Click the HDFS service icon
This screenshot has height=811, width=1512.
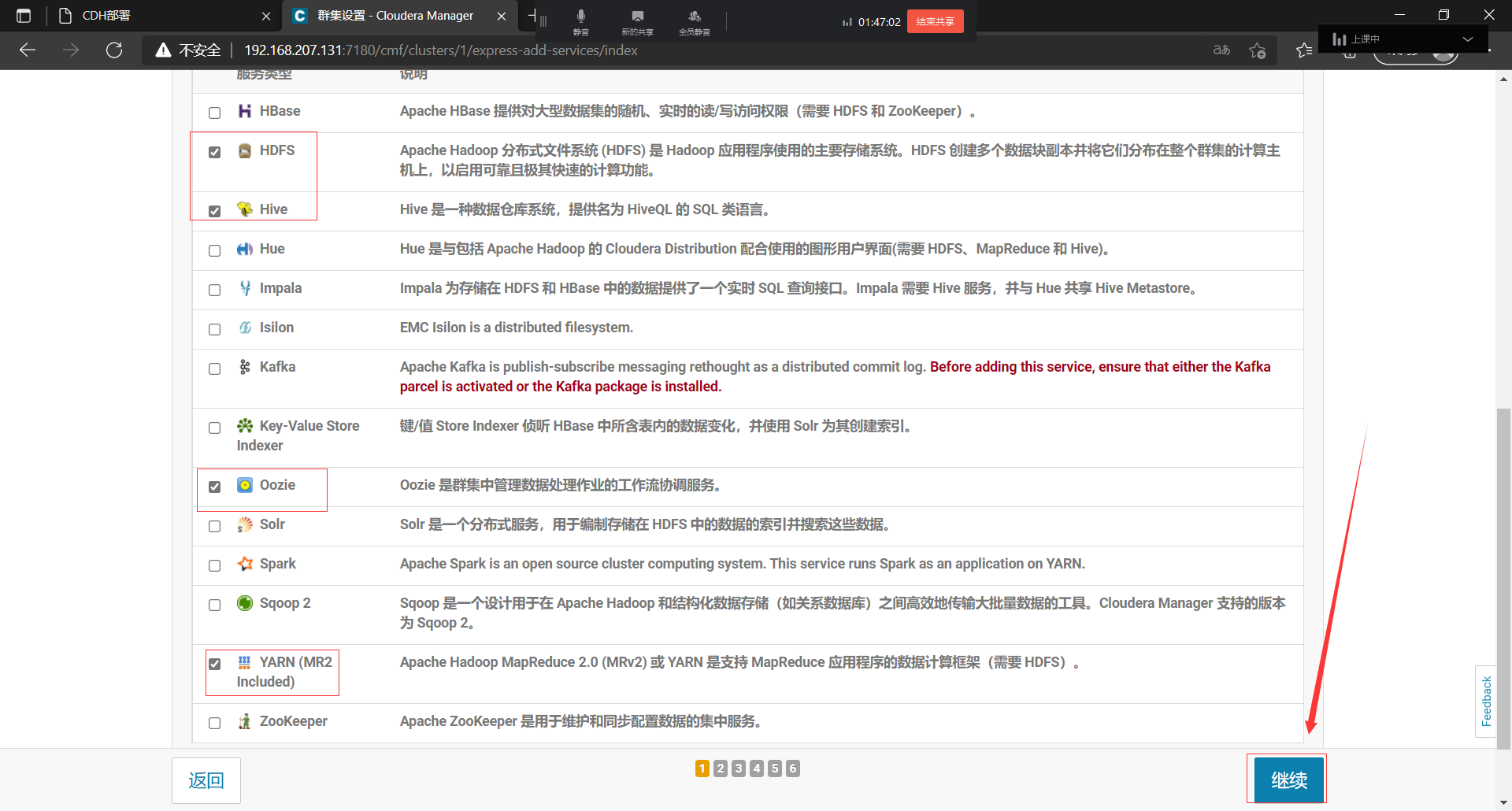[x=245, y=150]
